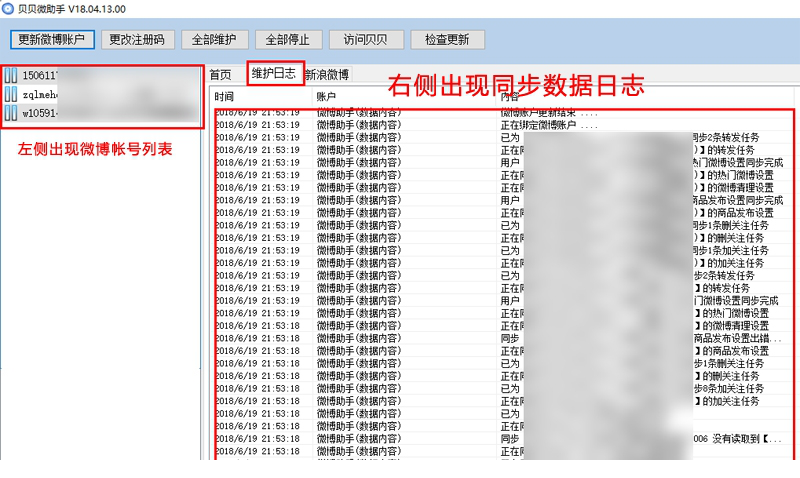
Task: Click the 更新微博账户 button
Action: pyautogui.click(x=52, y=40)
